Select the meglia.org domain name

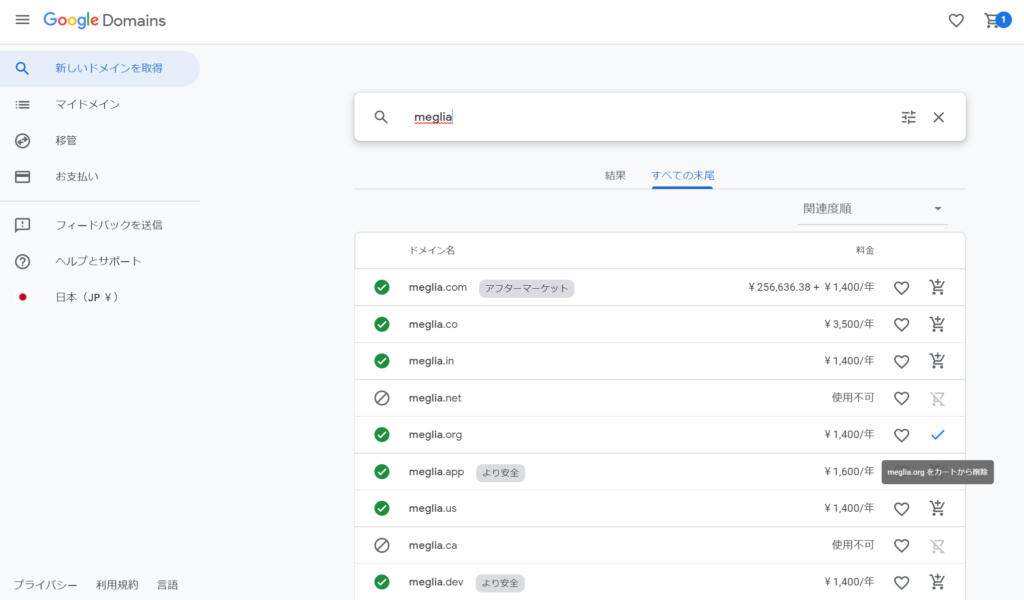(435, 435)
